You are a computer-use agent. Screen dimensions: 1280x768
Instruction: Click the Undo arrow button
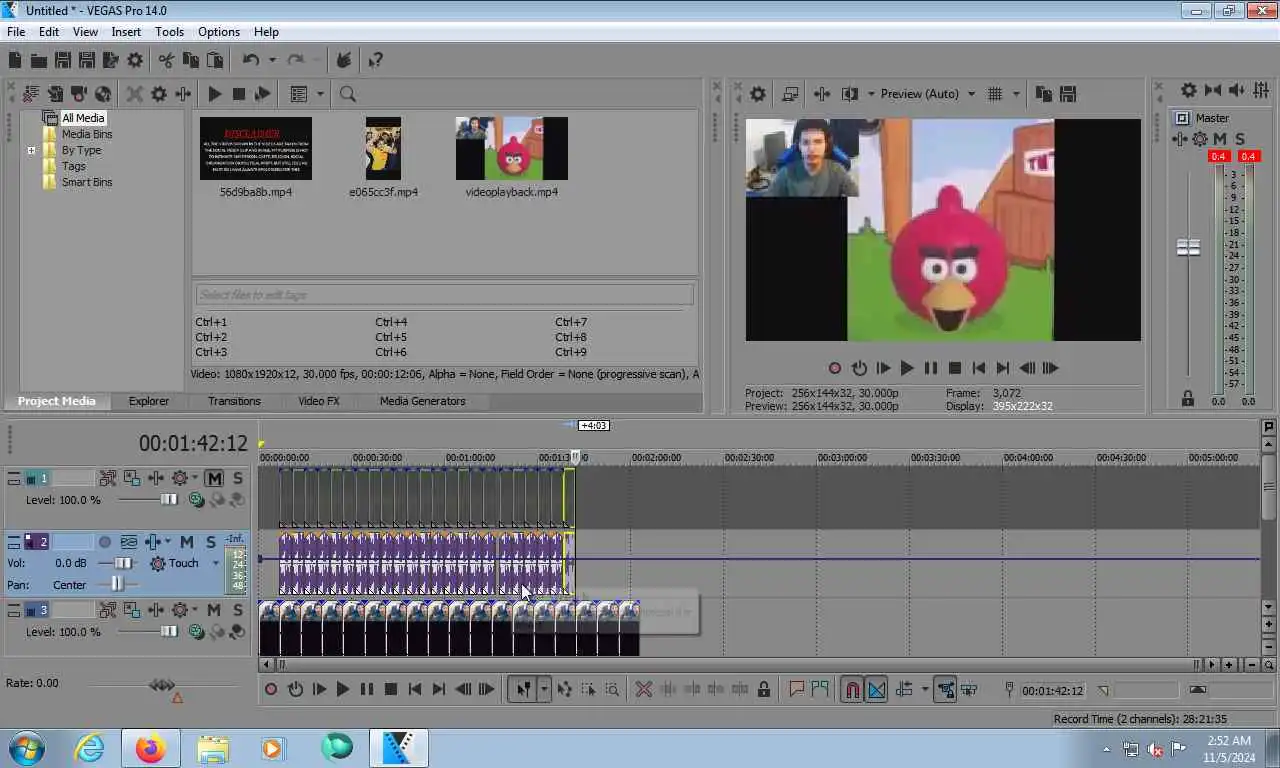tap(250, 61)
